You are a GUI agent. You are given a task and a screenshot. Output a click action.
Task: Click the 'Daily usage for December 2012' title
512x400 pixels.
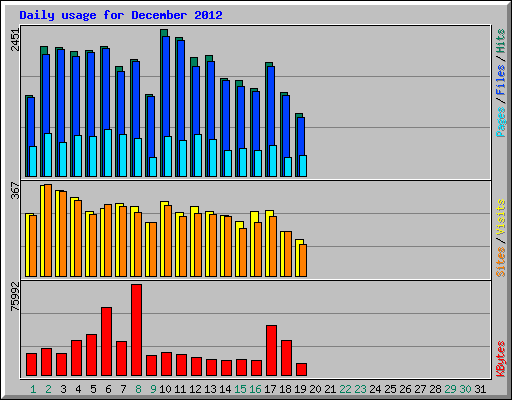121,15
